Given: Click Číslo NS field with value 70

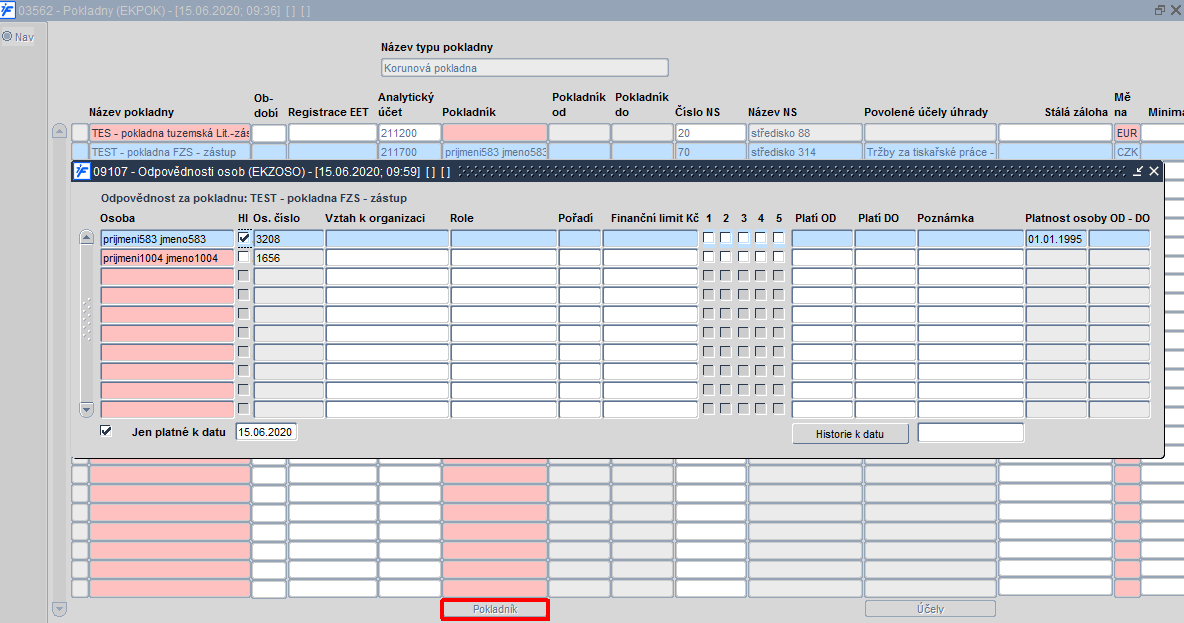Looking at the screenshot, I should tap(711, 152).
